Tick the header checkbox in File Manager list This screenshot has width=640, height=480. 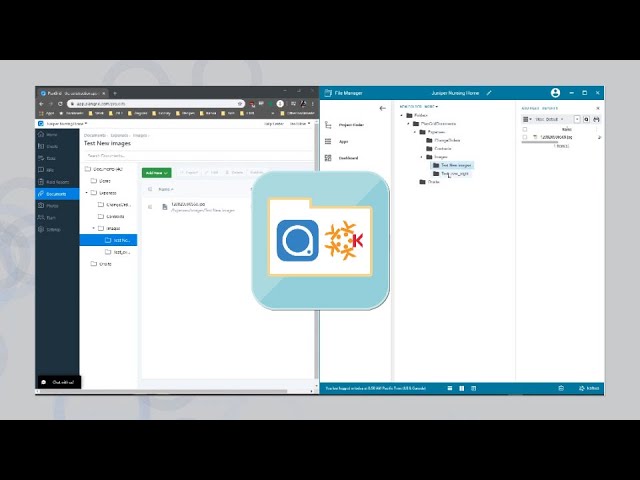click(525, 129)
